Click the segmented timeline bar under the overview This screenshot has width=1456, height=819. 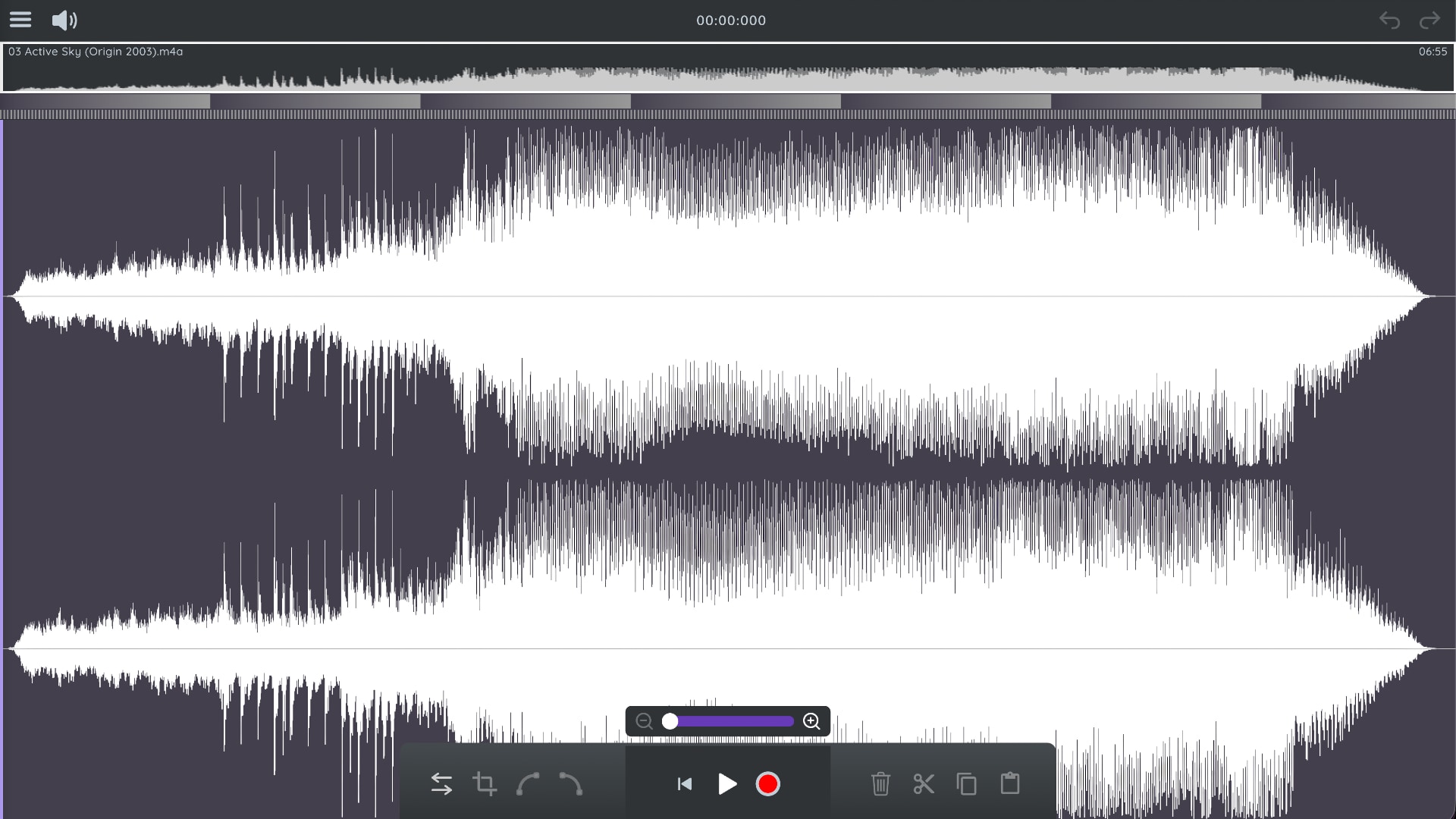pyautogui.click(x=728, y=101)
